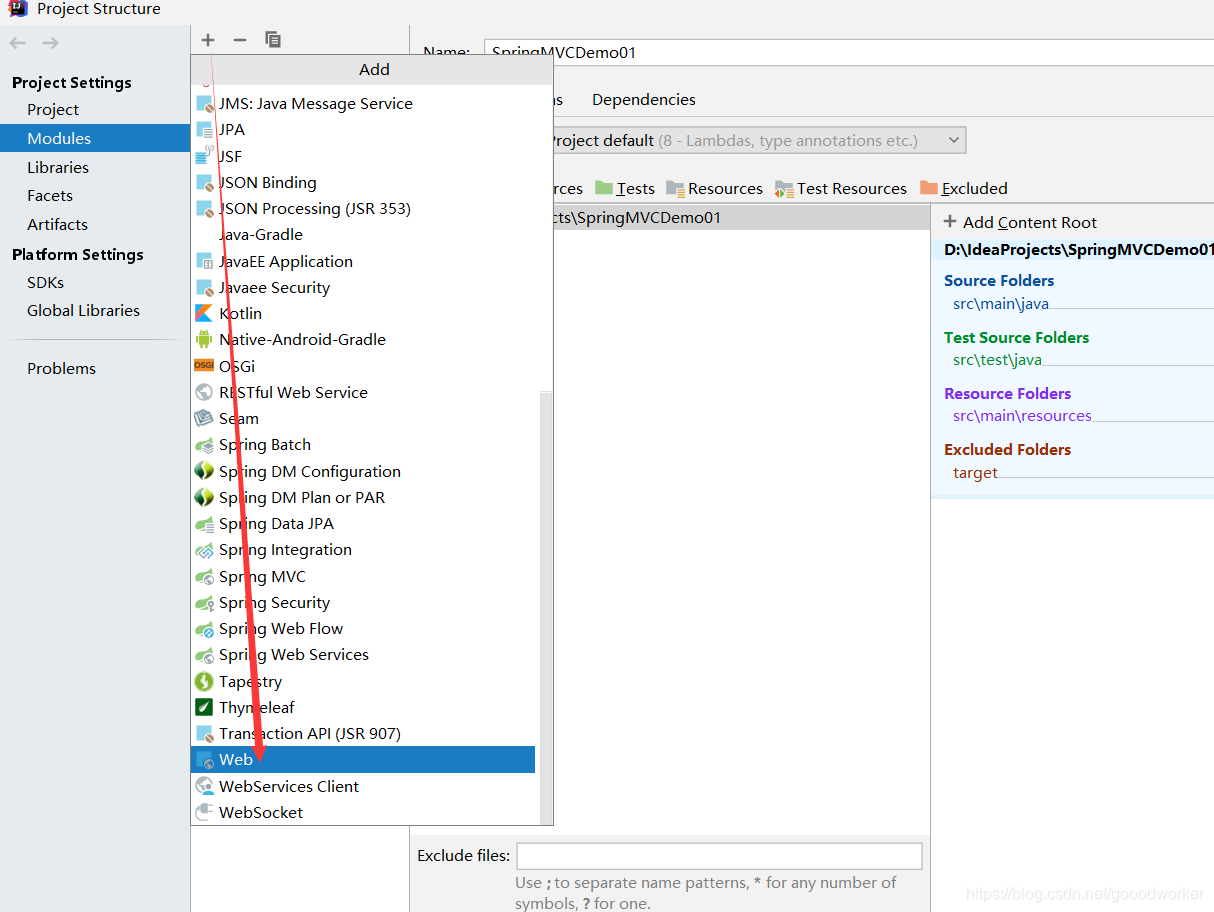1214x912 pixels.
Task: Click the back navigation arrow
Action: [x=17, y=43]
